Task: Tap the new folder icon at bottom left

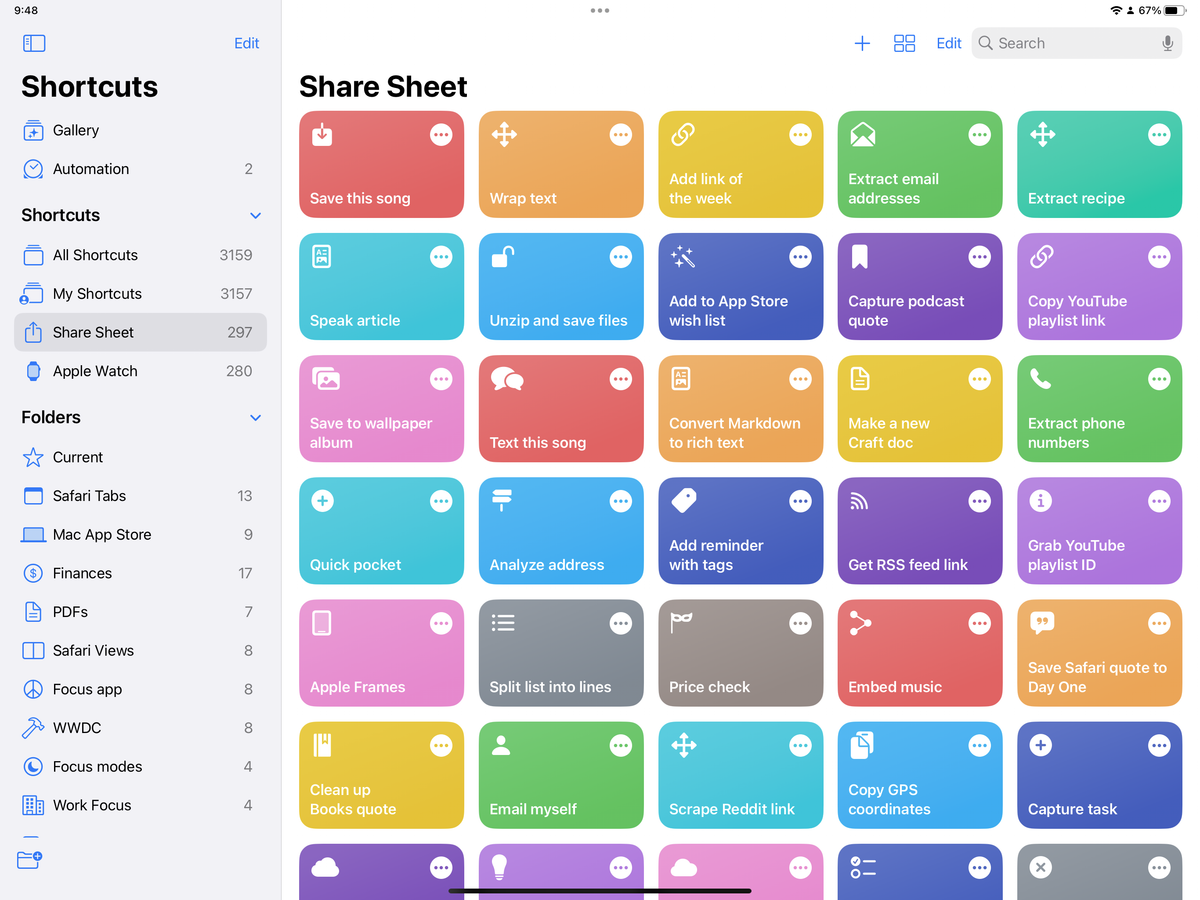Action: [28, 860]
